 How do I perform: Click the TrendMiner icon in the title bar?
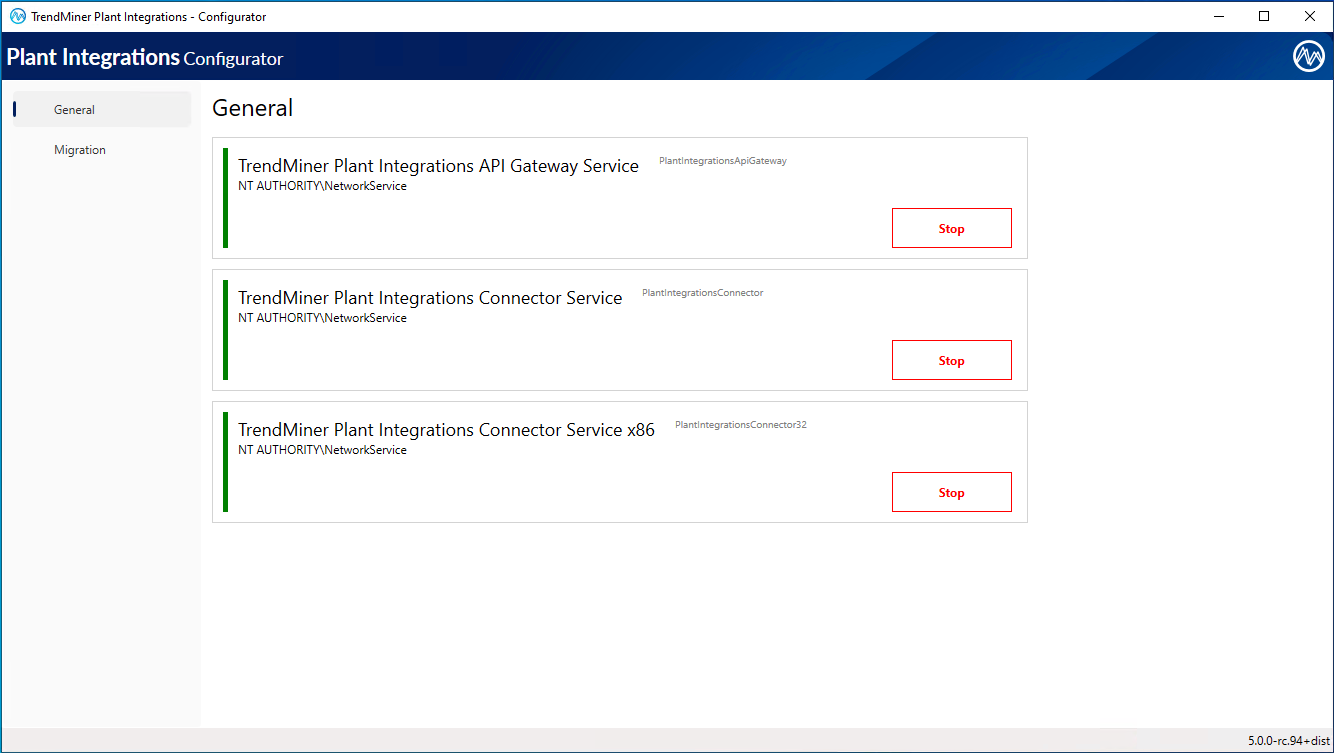[x=15, y=16]
